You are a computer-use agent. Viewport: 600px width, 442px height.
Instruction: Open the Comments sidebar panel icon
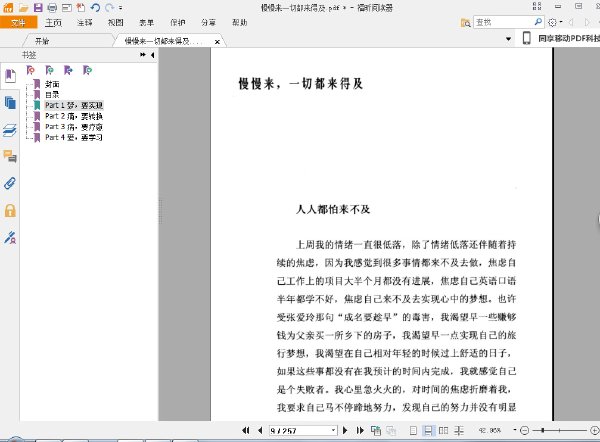point(10,156)
